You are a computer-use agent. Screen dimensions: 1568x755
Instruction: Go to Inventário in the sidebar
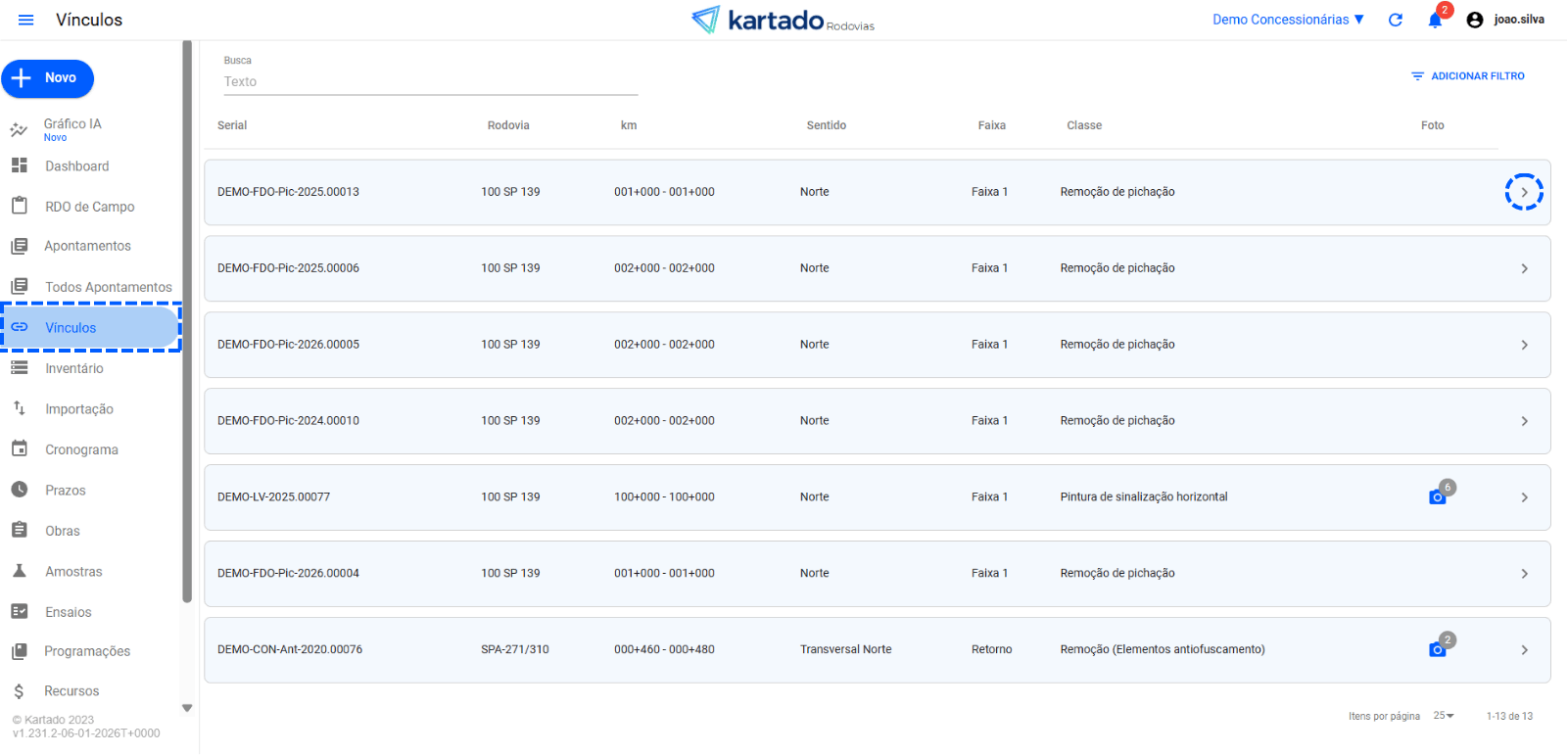[x=74, y=368]
